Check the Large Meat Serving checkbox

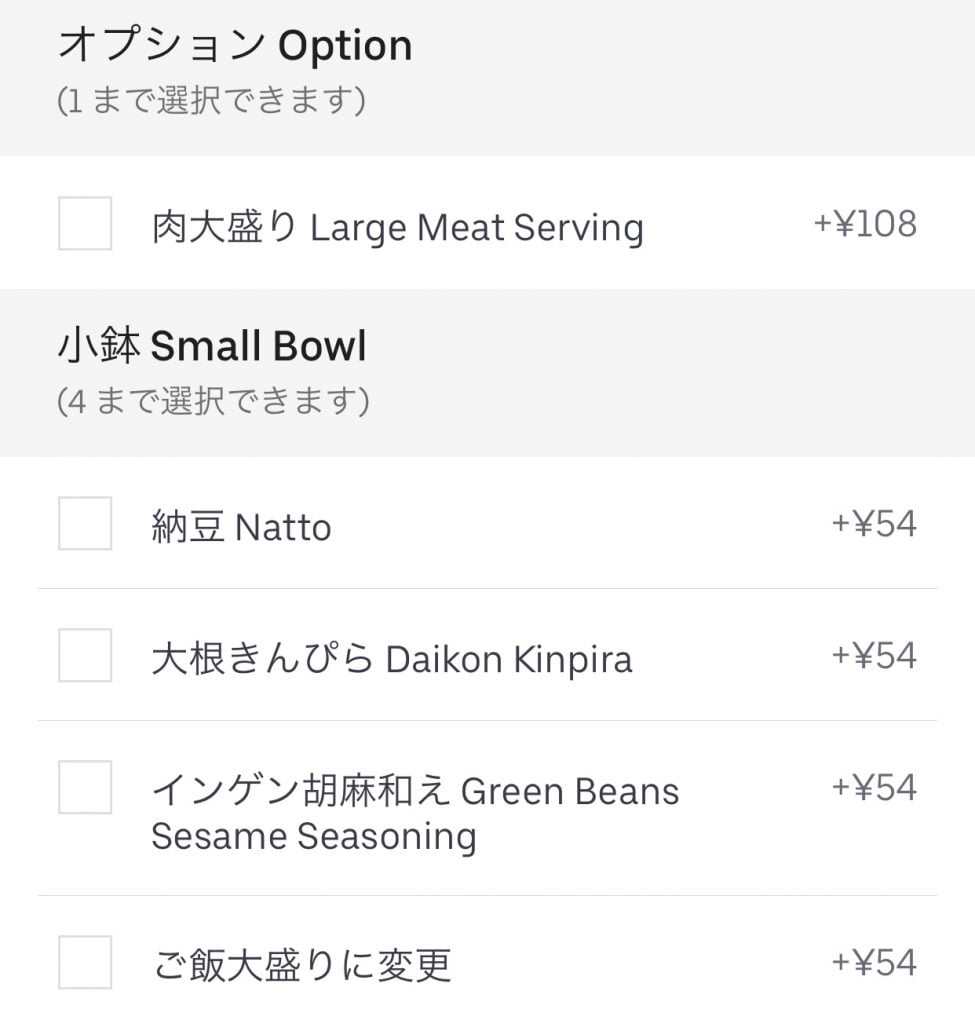[x=85, y=223]
